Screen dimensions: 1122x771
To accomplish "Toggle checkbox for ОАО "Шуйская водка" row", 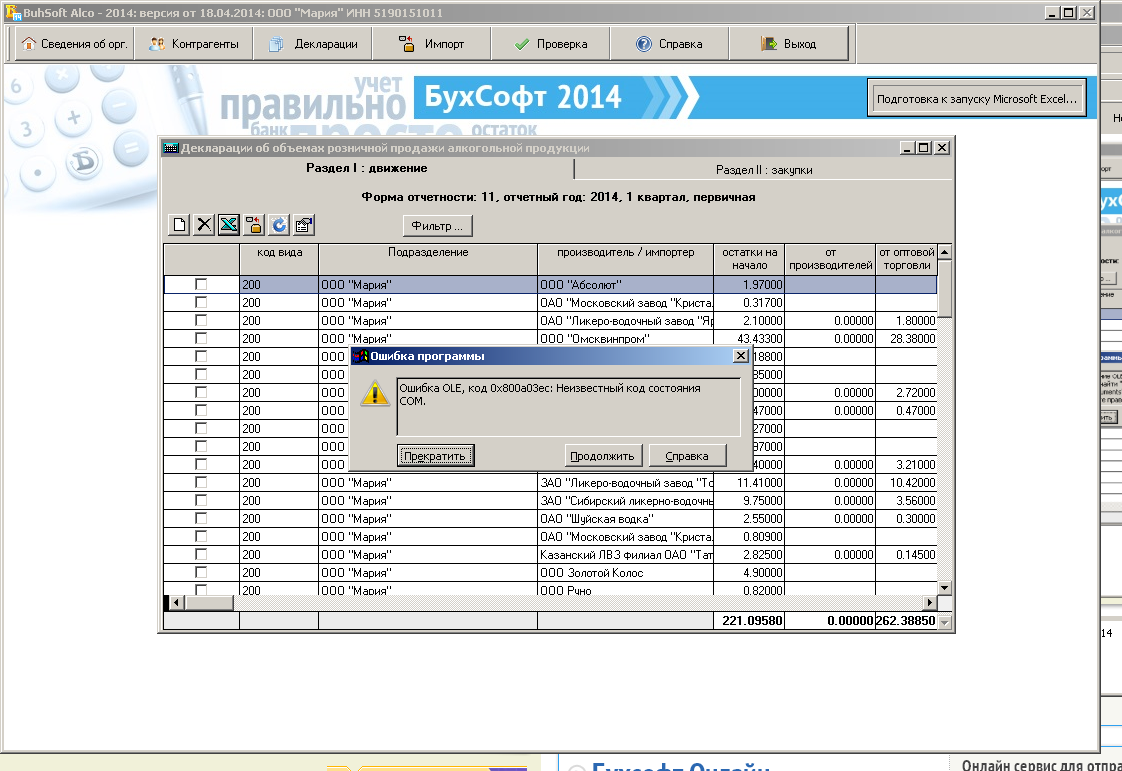I will pyautogui.click(x=201, y=519).
